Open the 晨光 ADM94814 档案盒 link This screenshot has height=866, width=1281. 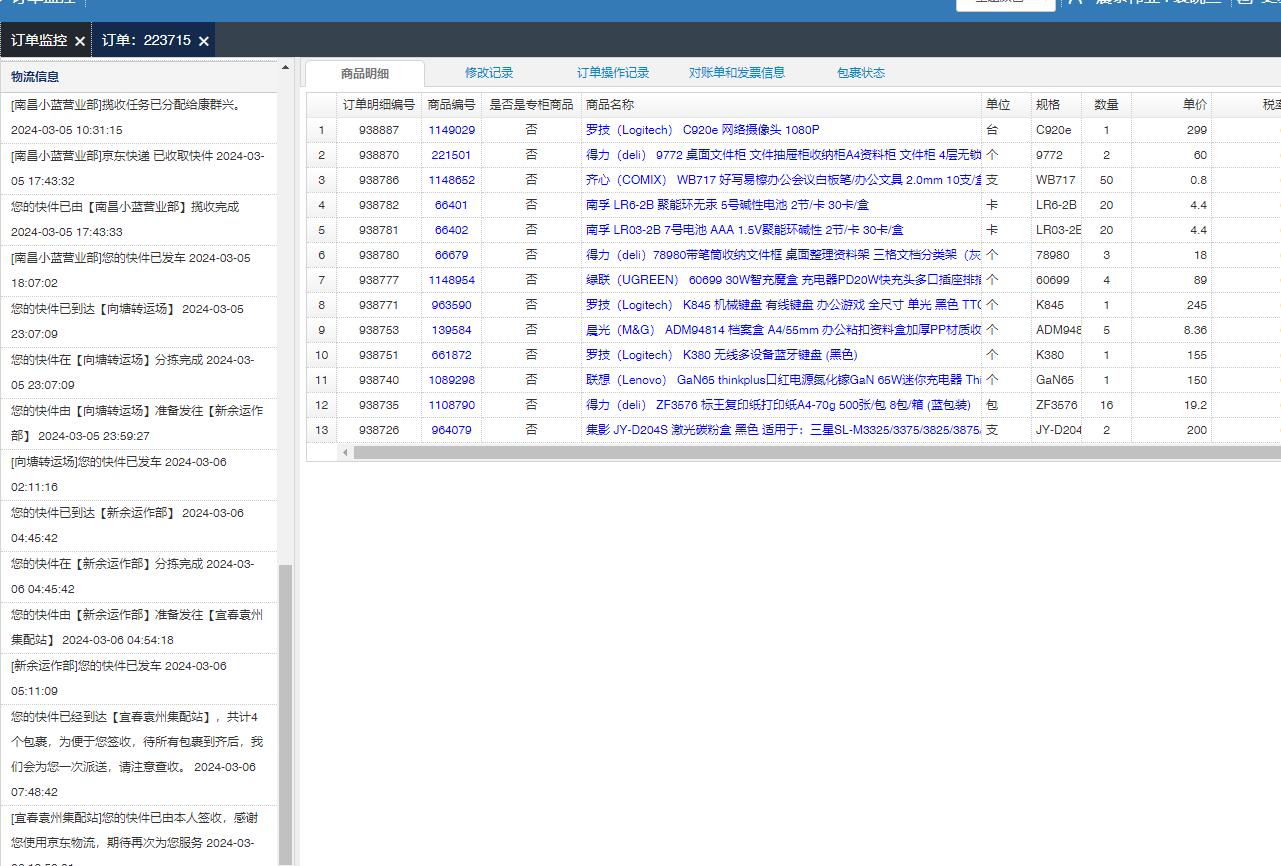783,330
